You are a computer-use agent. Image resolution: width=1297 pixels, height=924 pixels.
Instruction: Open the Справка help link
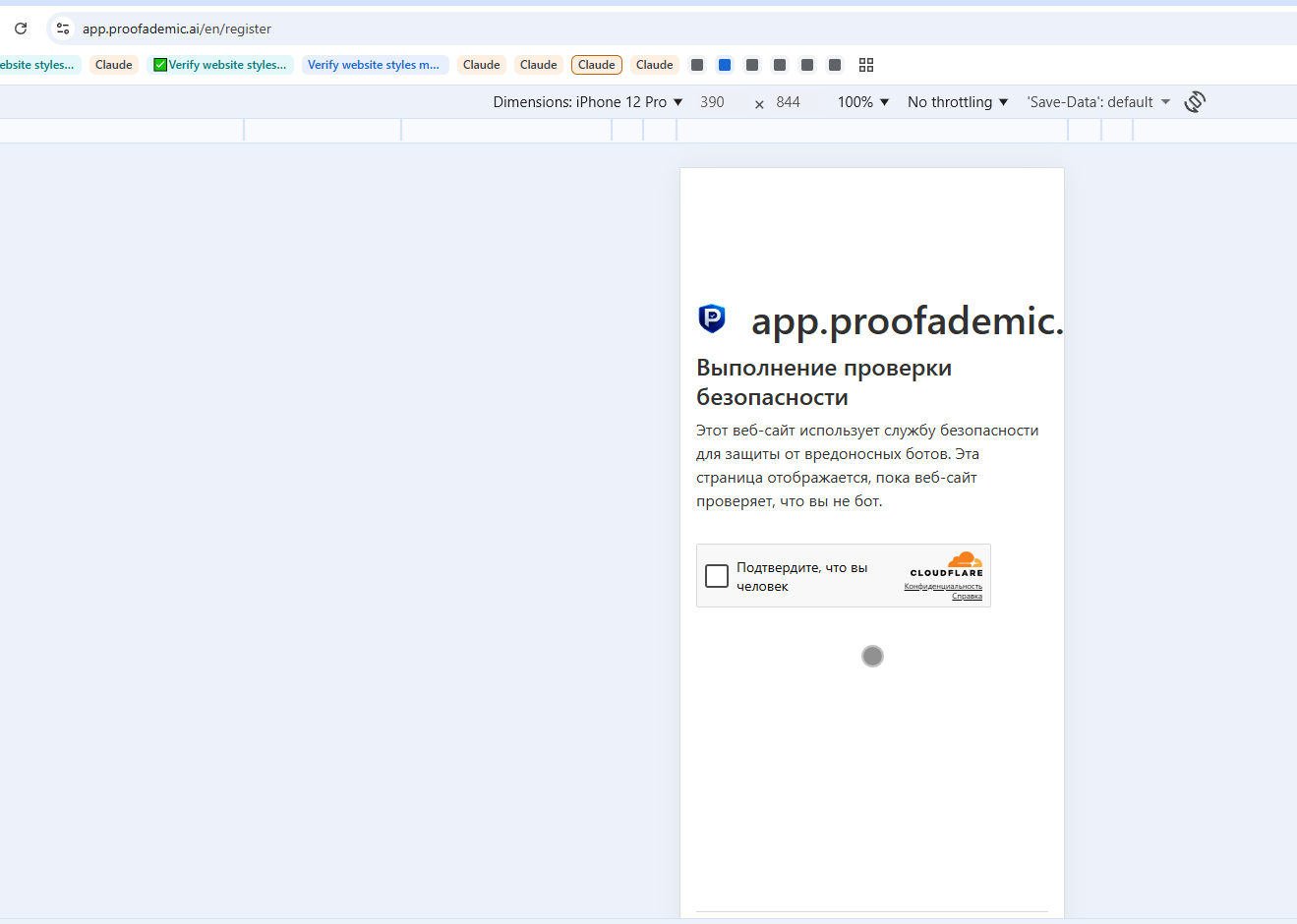point(967,597)
